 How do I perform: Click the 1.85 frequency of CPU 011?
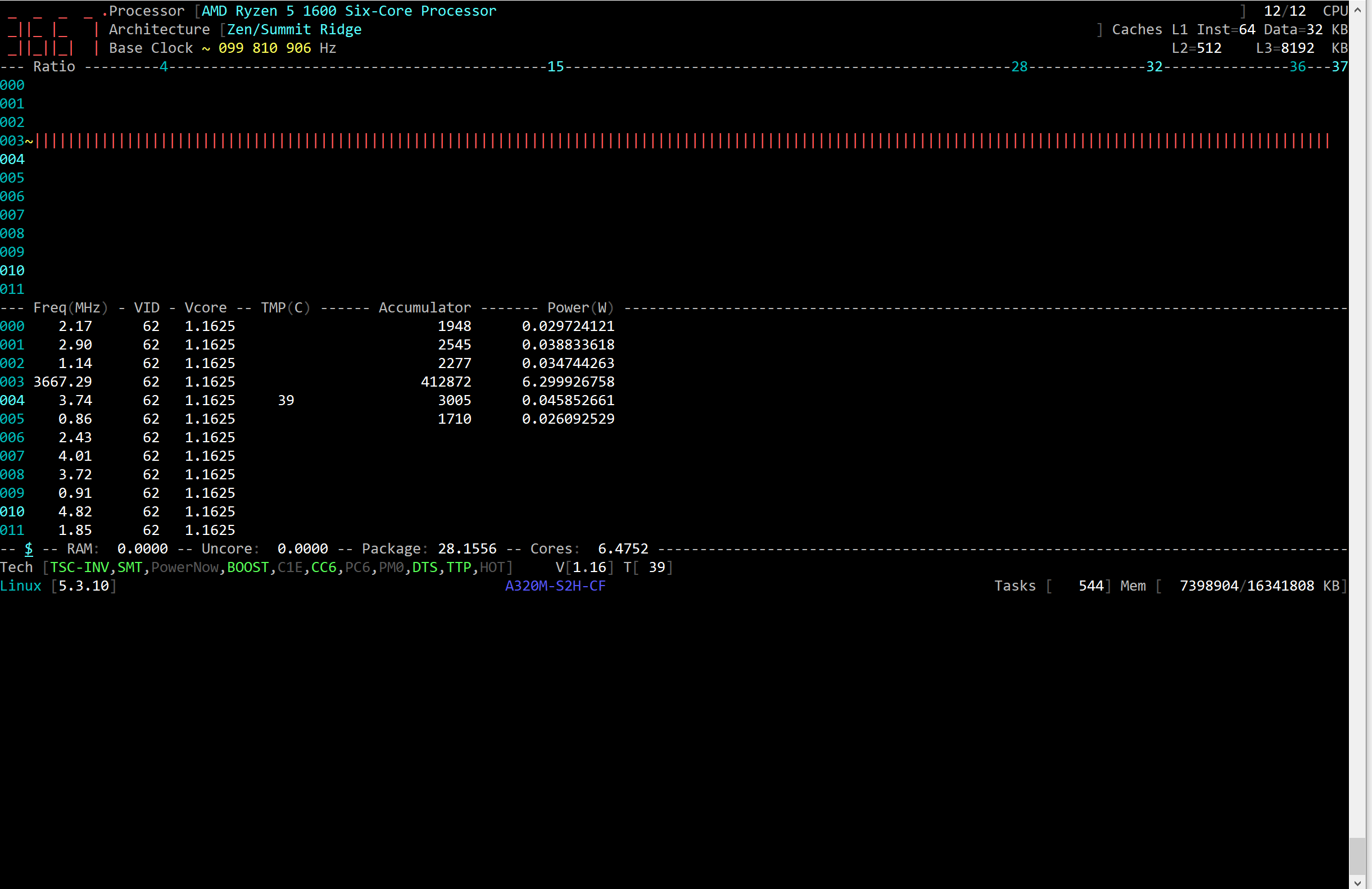click(x=75, y=530)
